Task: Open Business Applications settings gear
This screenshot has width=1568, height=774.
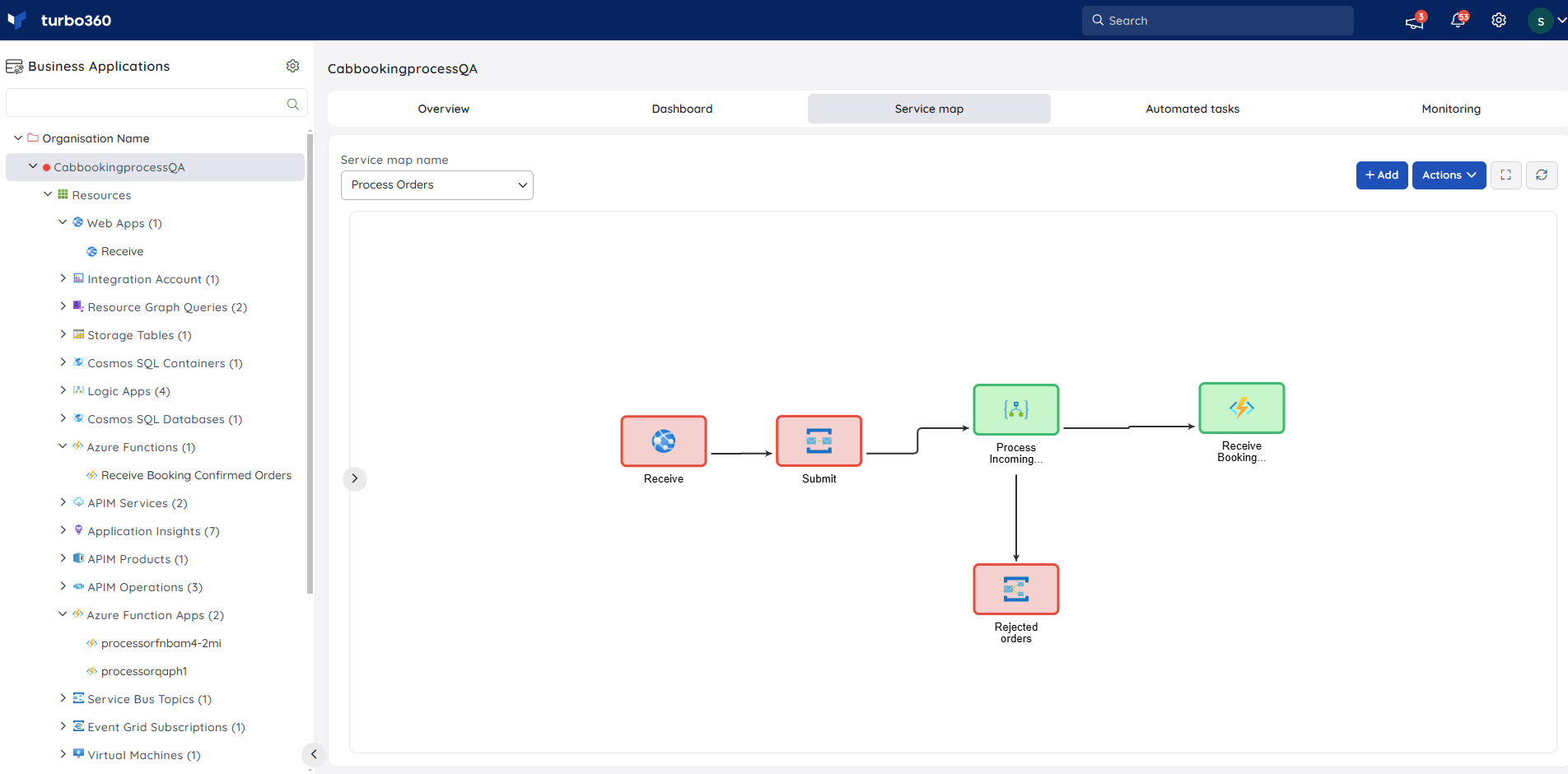Action: [x=292, y=66]
